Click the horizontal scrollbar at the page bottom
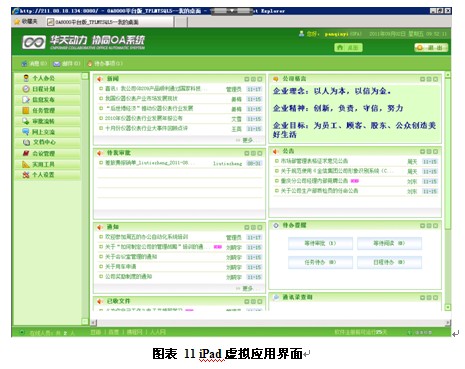465x369 pixels. (x=271, y=323)
